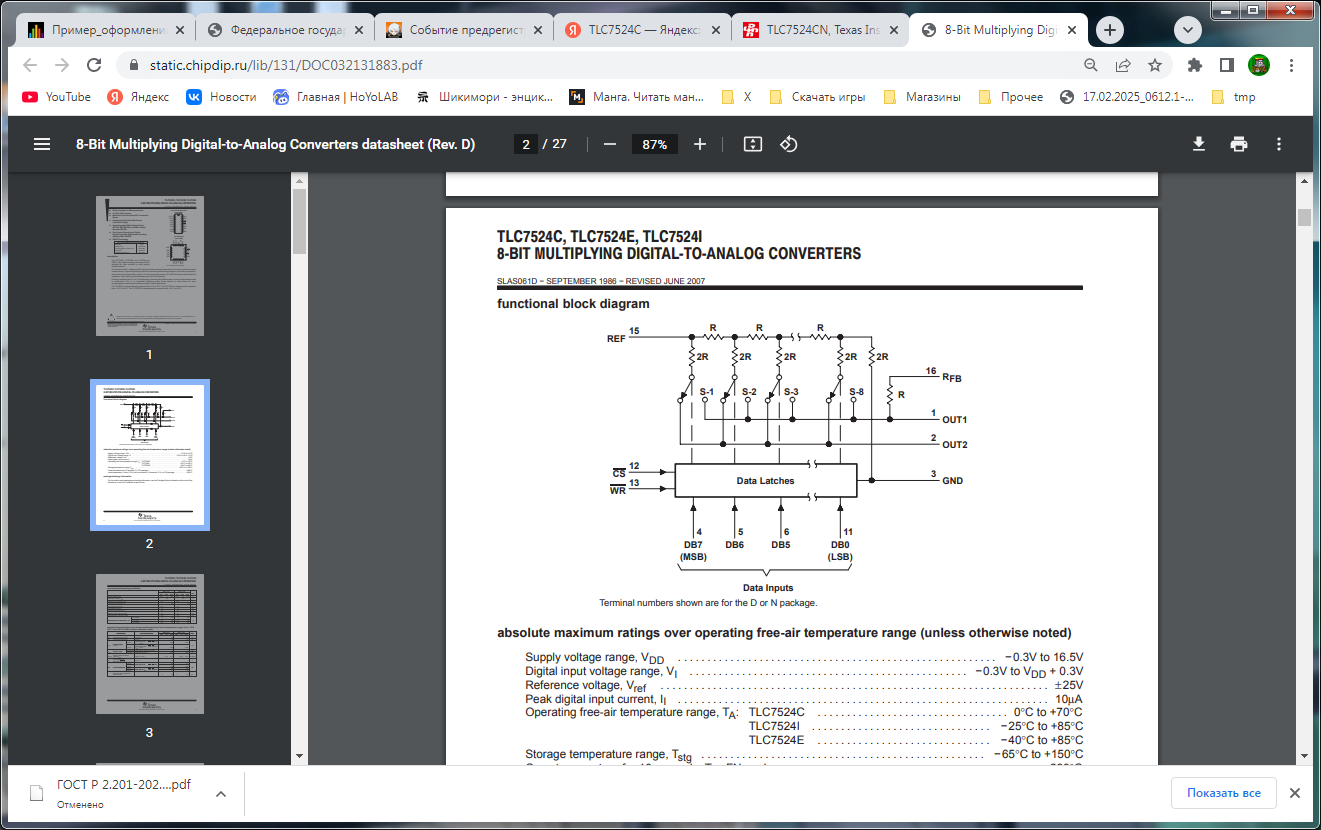Click 'Показать все' downloads button
1321x830 pixels.
[x=1224, y=793]
